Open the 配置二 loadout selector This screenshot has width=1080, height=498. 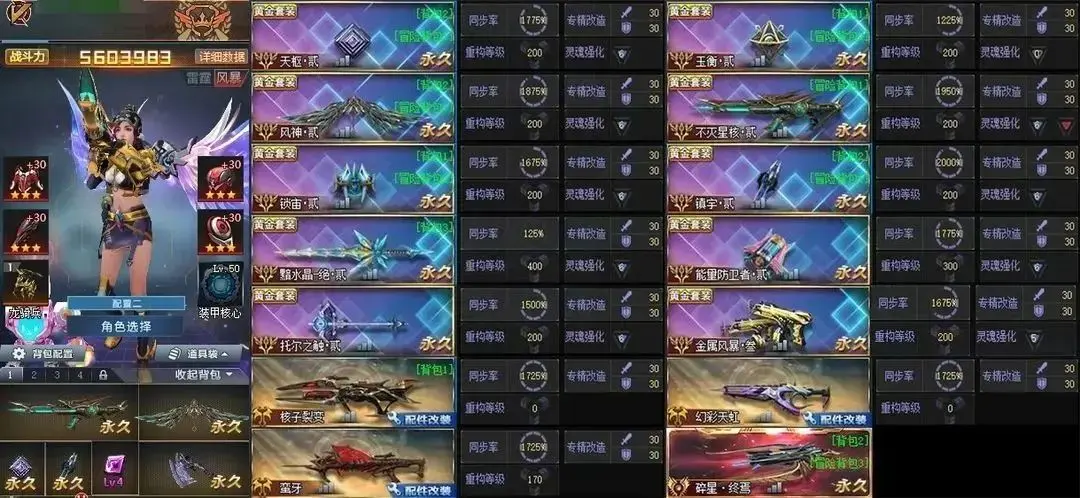click(126, 303)
